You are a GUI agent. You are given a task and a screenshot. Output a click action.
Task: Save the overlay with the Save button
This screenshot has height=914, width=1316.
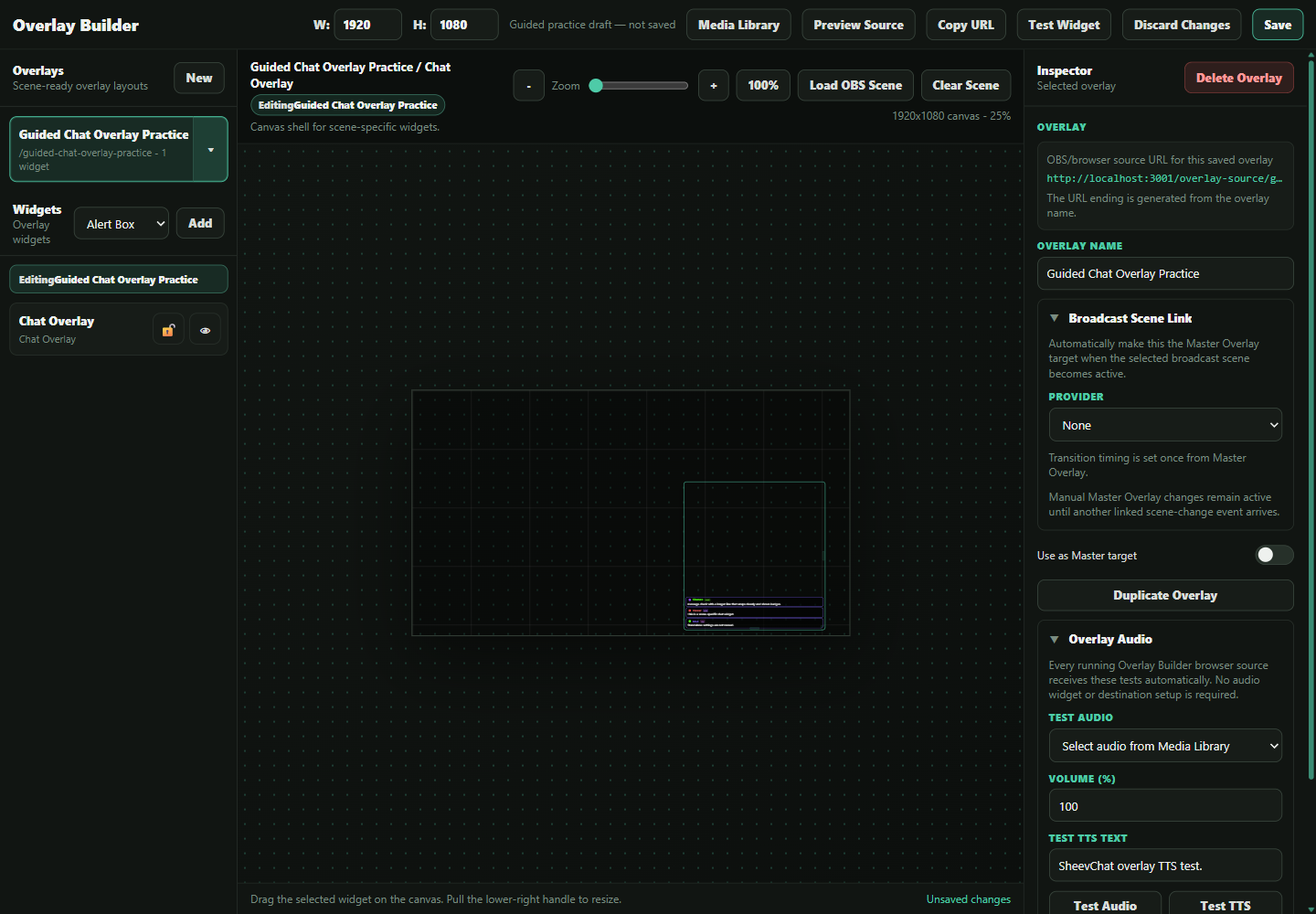pyautogui.click(x=1278, y=25)
